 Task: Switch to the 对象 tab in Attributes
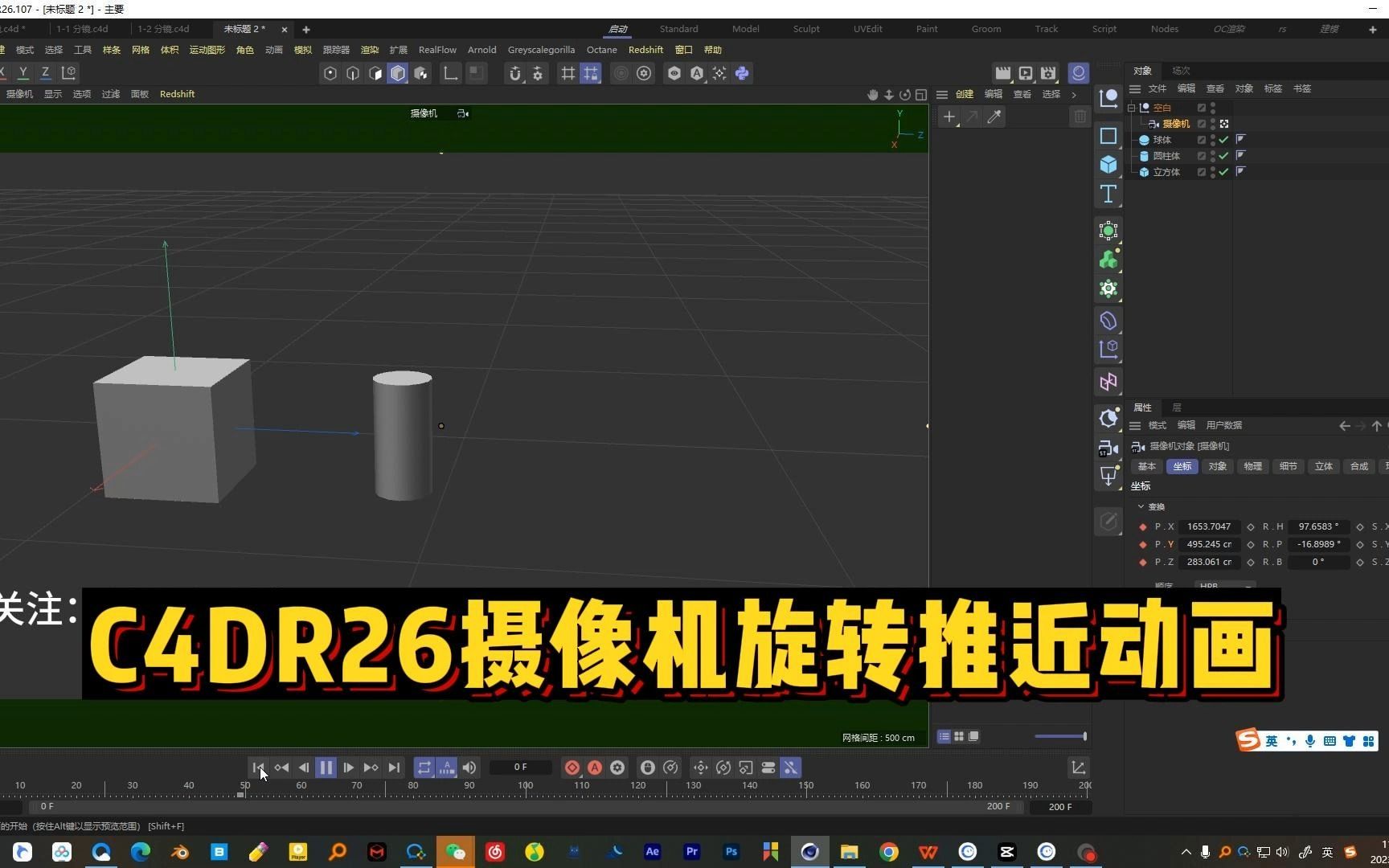1218,466
